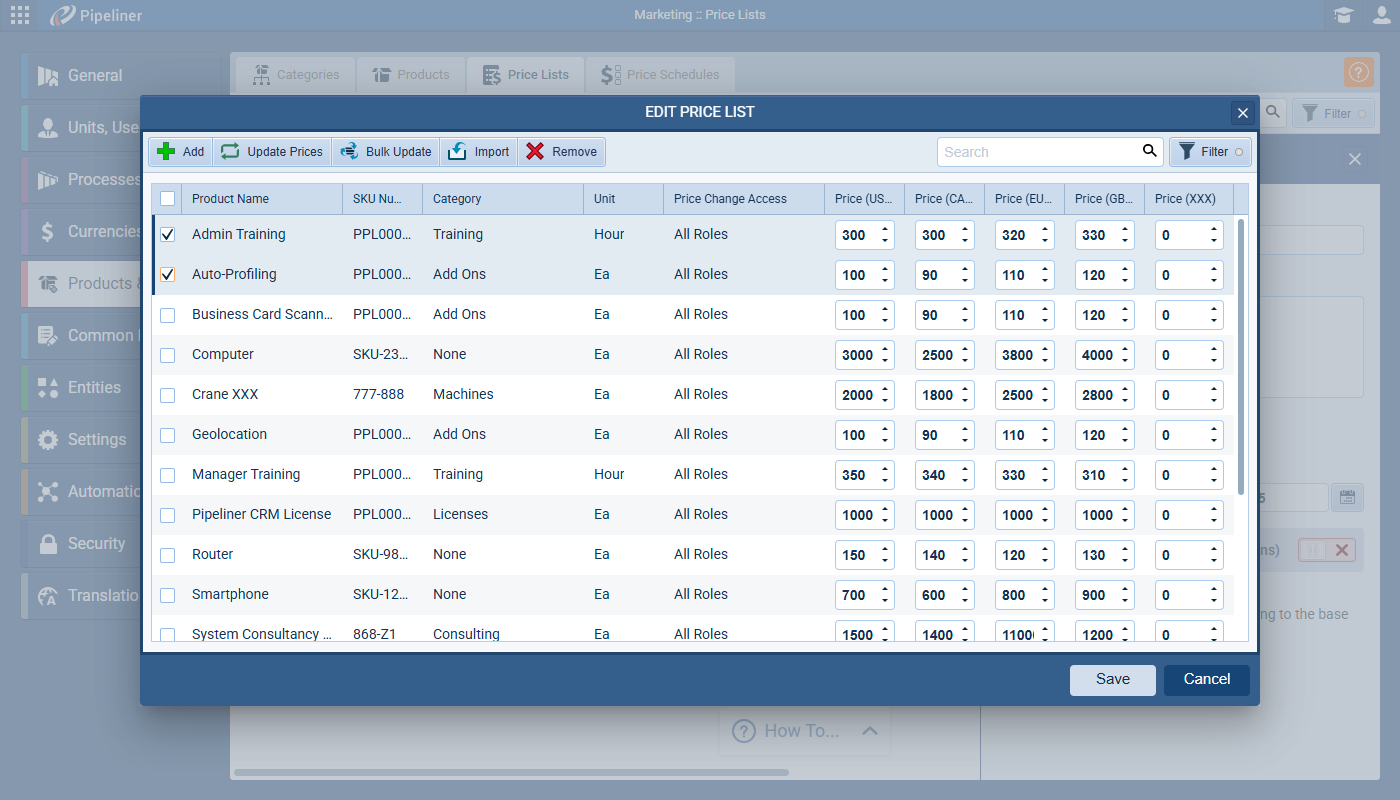This screenshot has height=800, width=1400.
Task: Cancel editing the price list
Action: tap(1206, 680)
